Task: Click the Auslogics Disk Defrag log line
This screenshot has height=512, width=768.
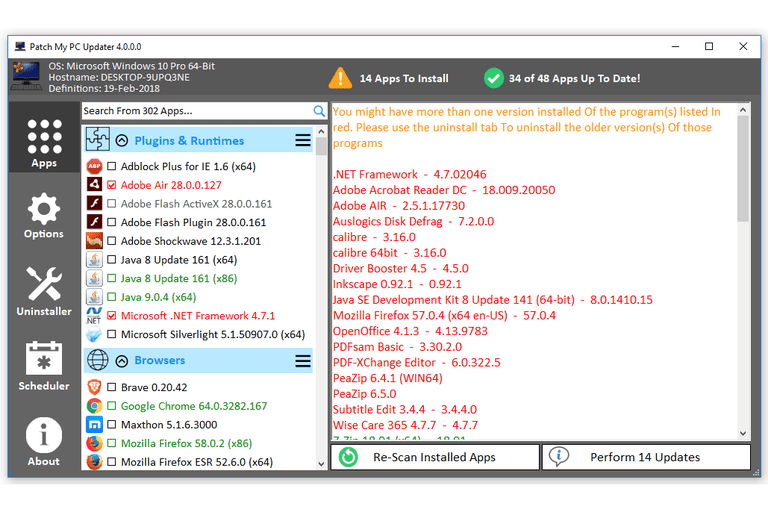Action: click(413, 221)
